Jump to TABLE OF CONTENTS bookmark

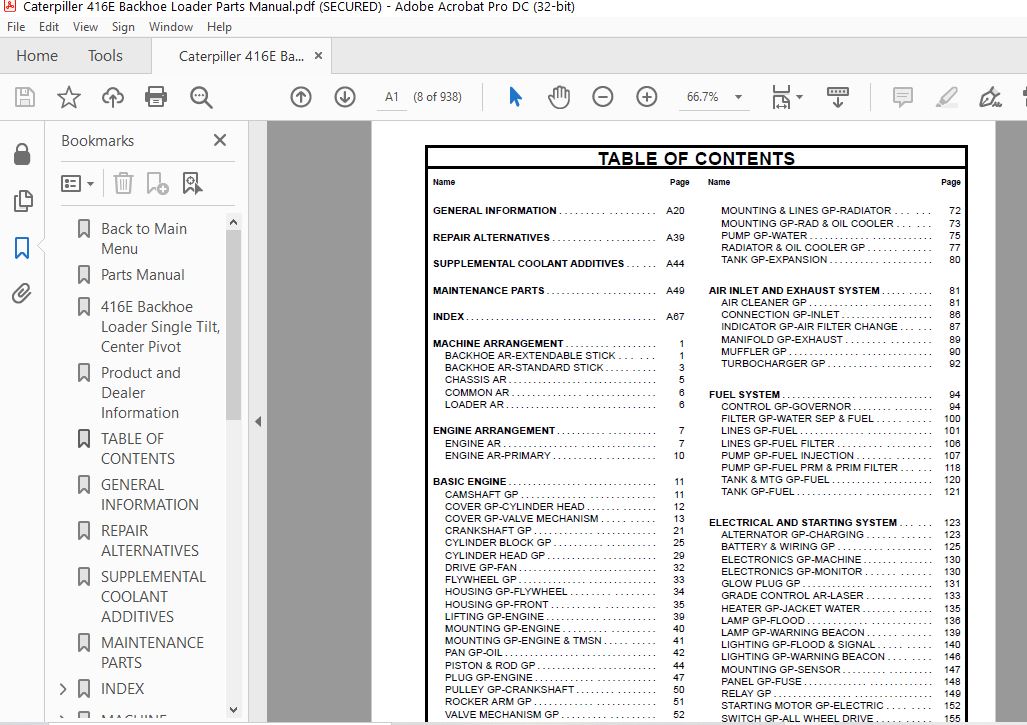click(x=138, y=449)
